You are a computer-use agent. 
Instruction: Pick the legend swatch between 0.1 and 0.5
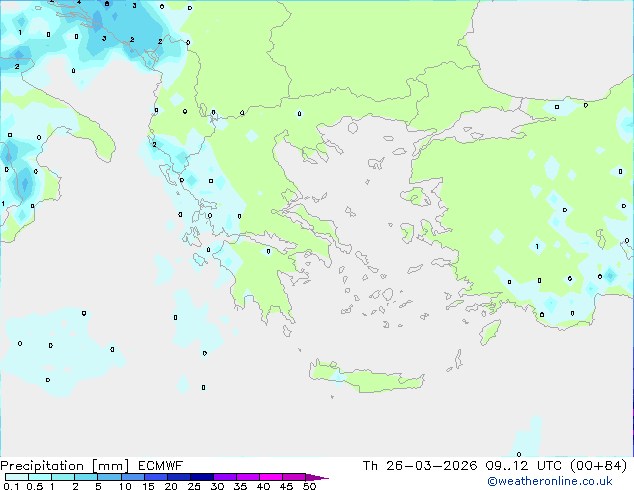coord(17,477)
